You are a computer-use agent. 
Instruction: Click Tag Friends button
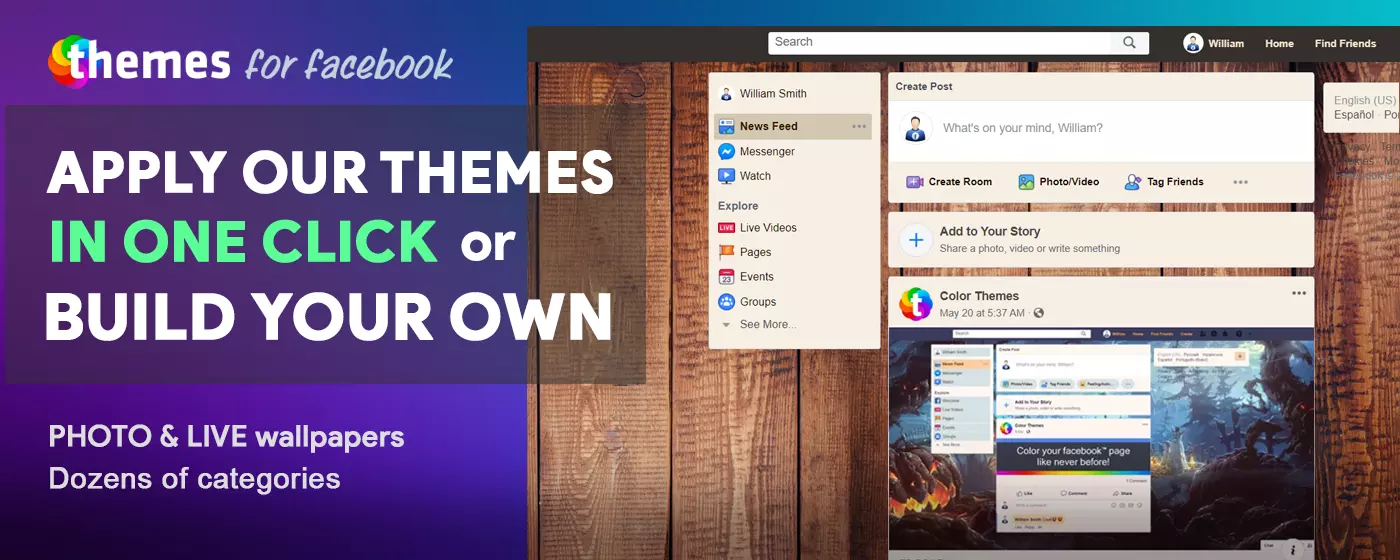(1164, 182)
